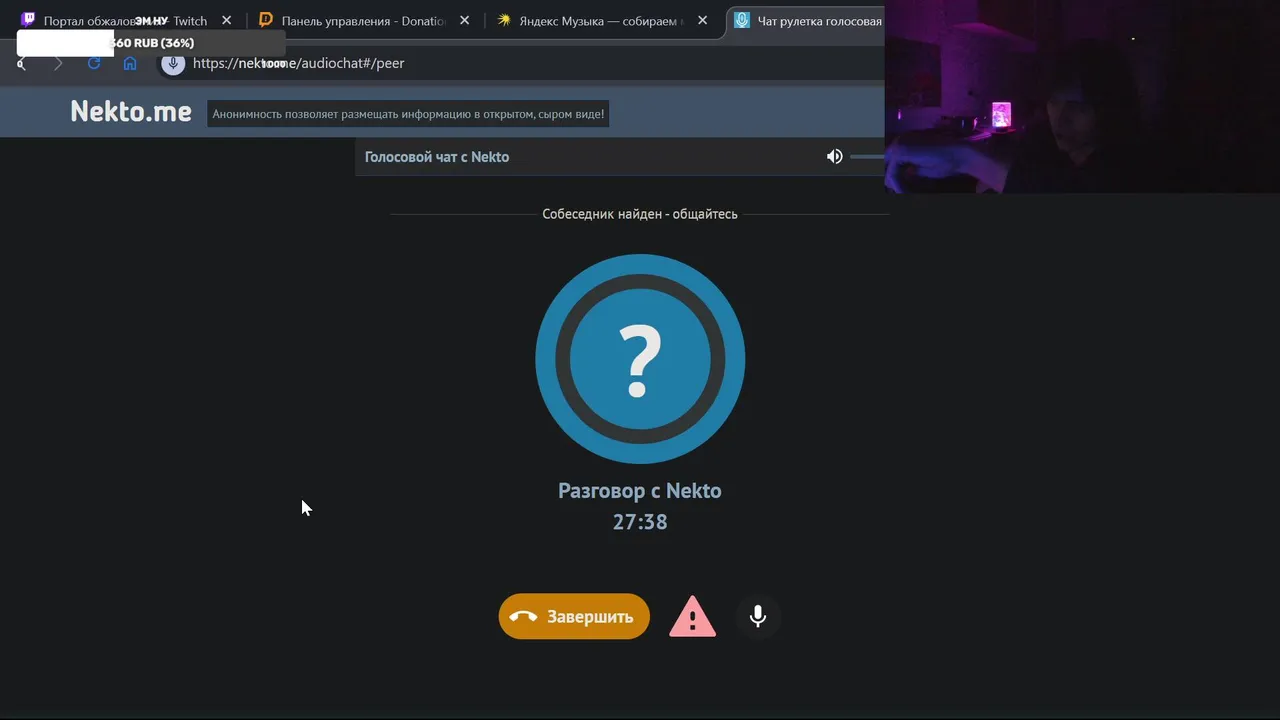
Task: Reload the page with the refresh icon
Action: click(x=94, y=63)
